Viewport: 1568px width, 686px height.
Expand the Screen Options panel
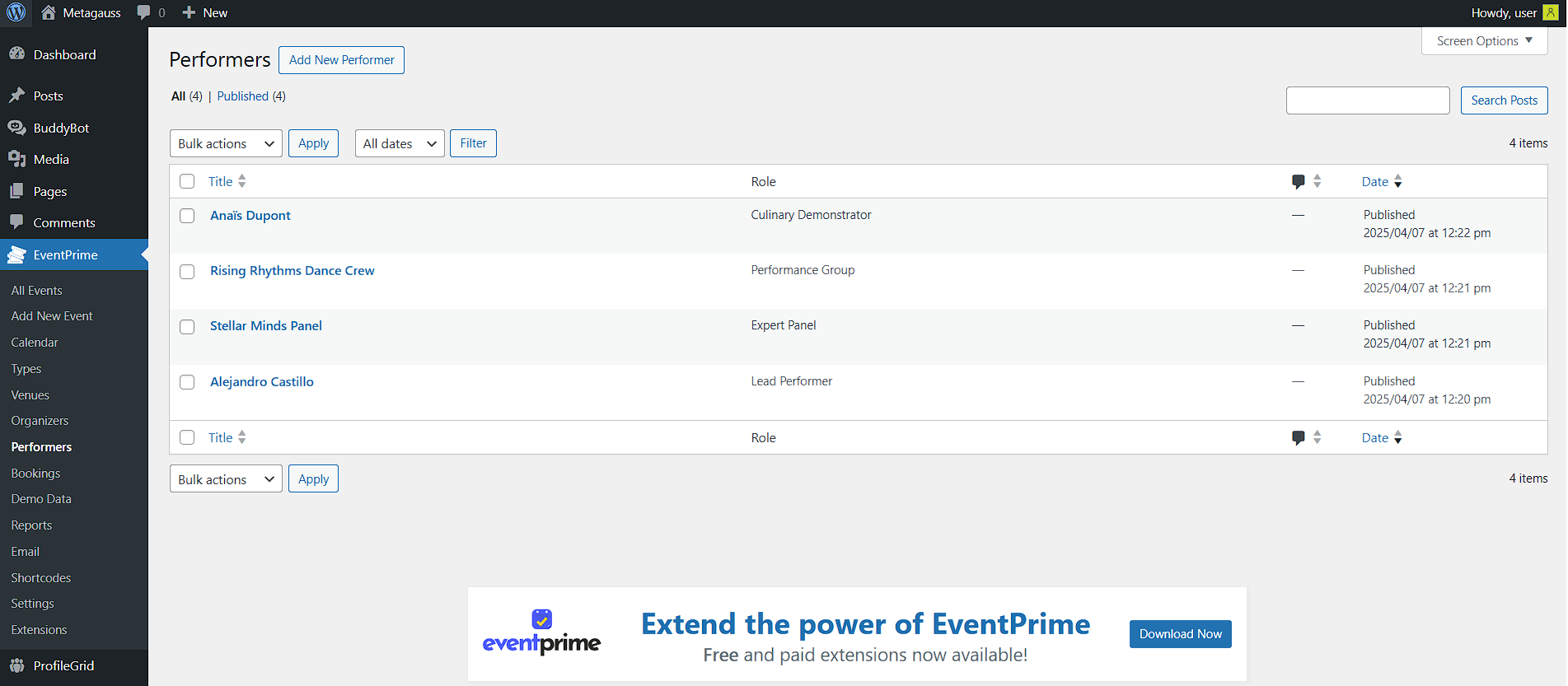pyautogui.click(x=1484, y=41)
